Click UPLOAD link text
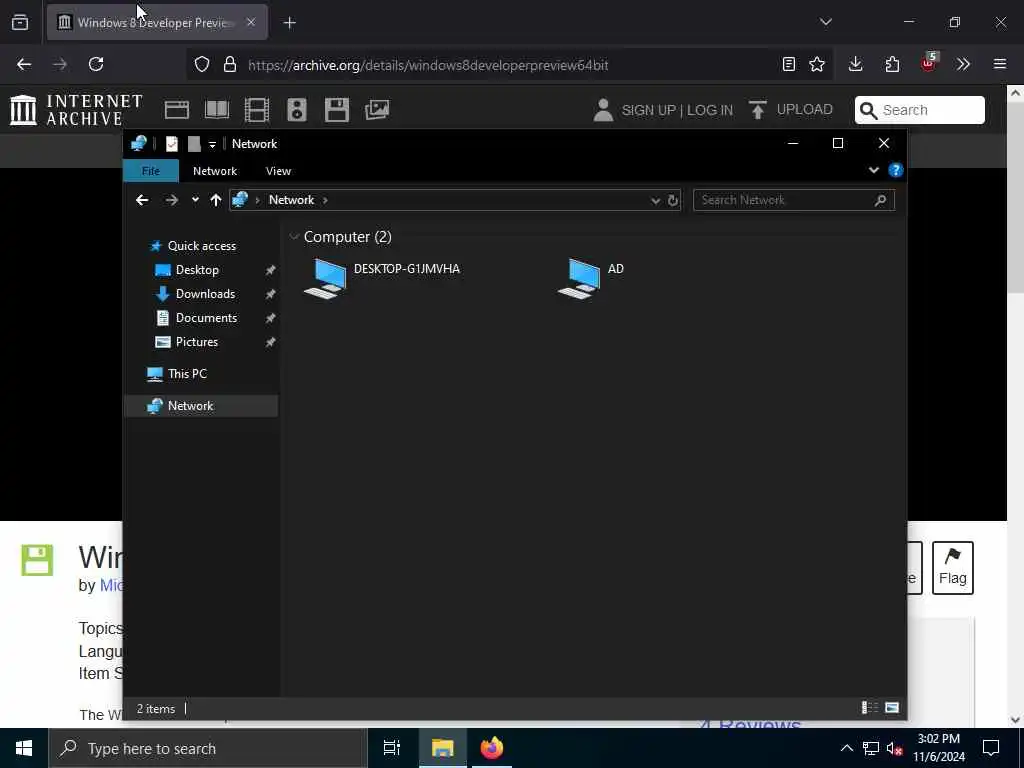Viewport: 1024px width, 768px height. point(805,109)
